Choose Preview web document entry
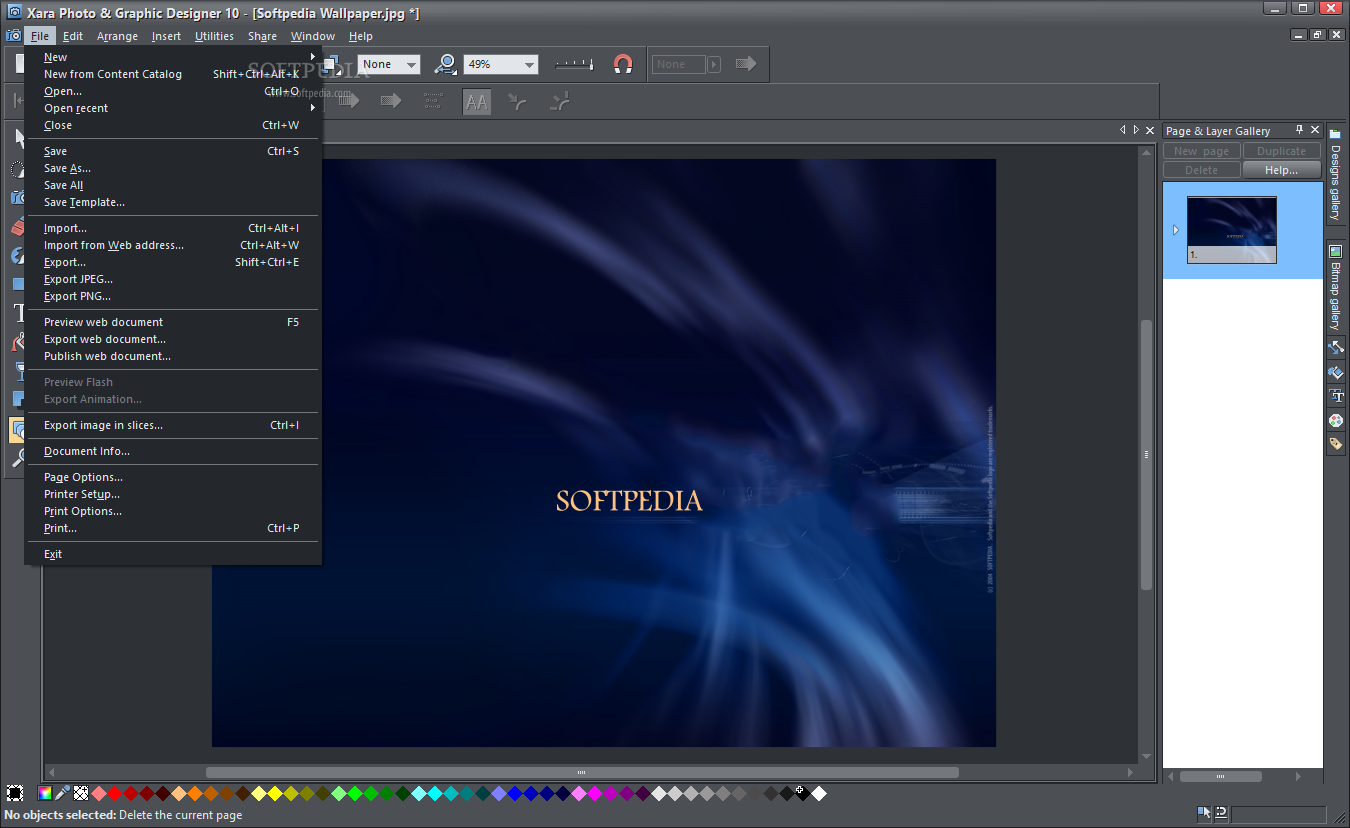Viewport: 1350px width, 828px height. 103,322
